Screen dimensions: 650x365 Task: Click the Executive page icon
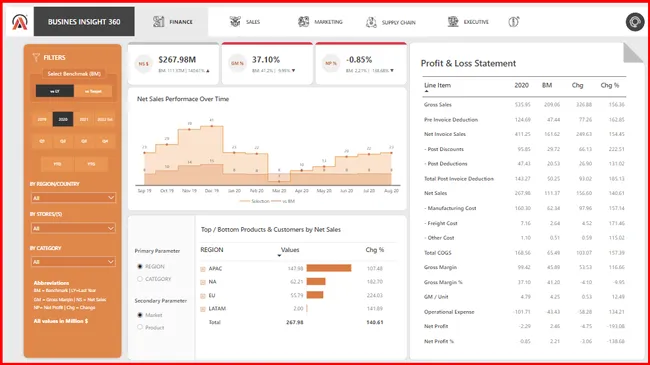[453, 22]
